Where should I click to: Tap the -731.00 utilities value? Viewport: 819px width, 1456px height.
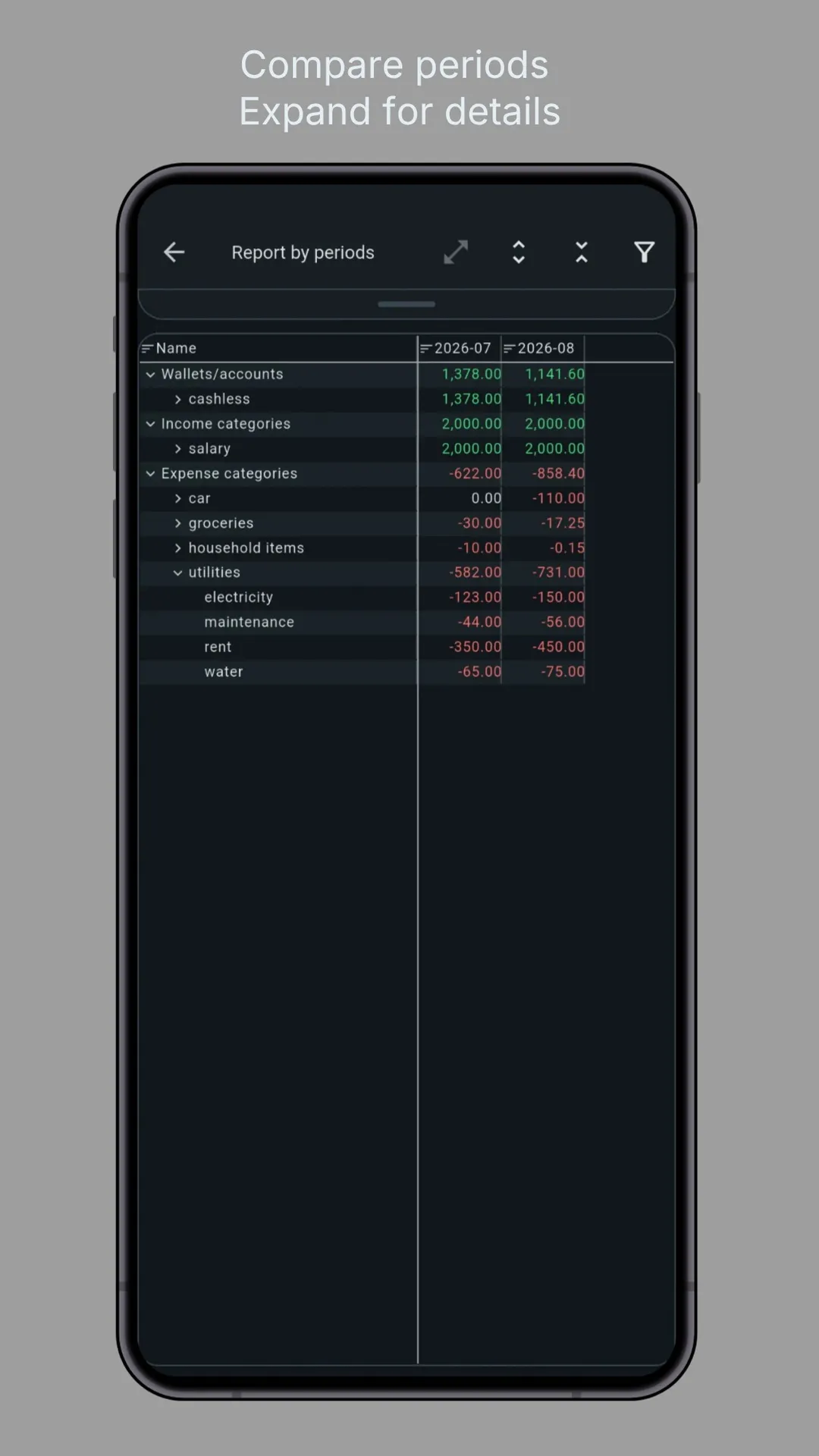pos(558,573)
